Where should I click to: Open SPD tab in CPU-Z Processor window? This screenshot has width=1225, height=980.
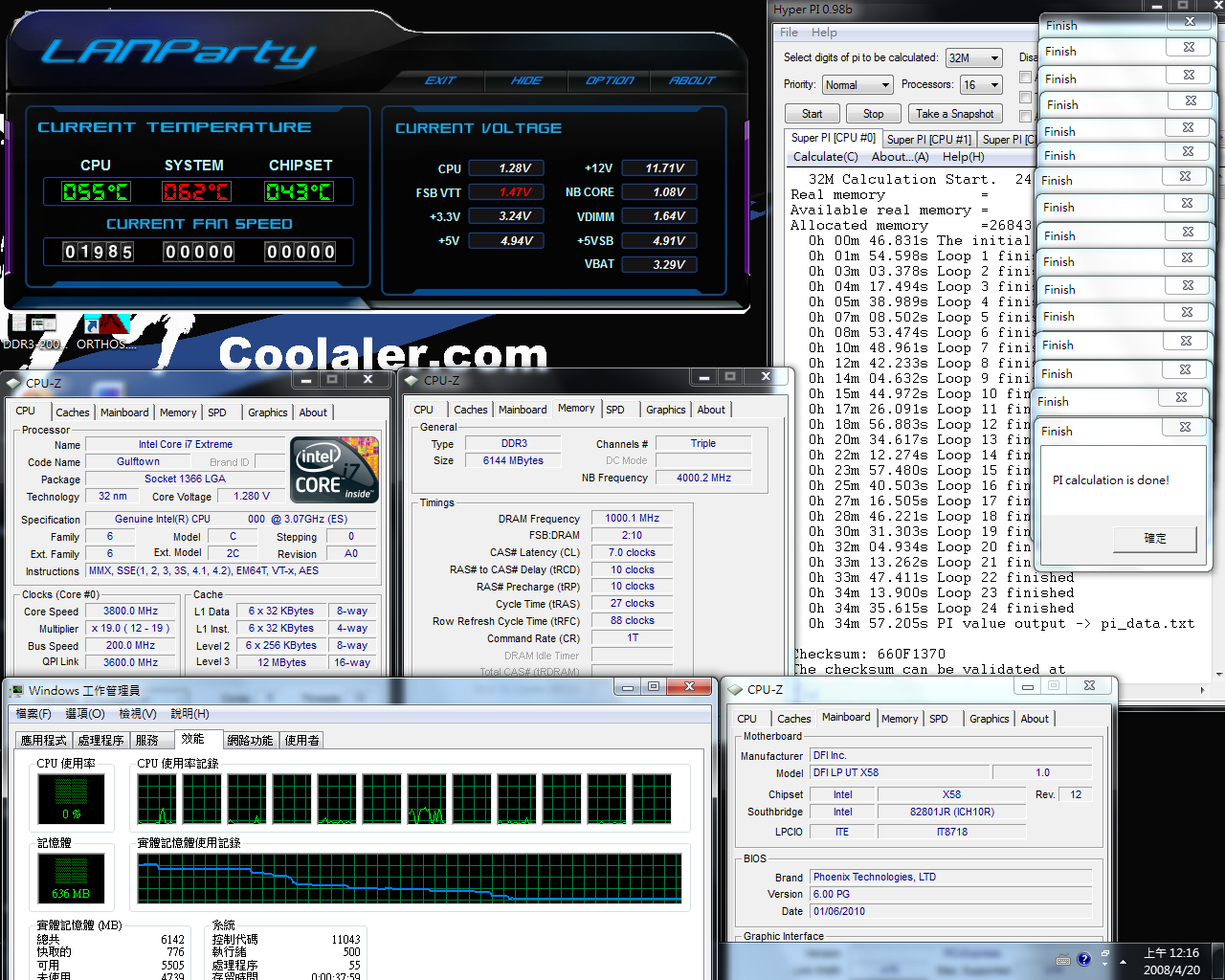click(217, 412)
